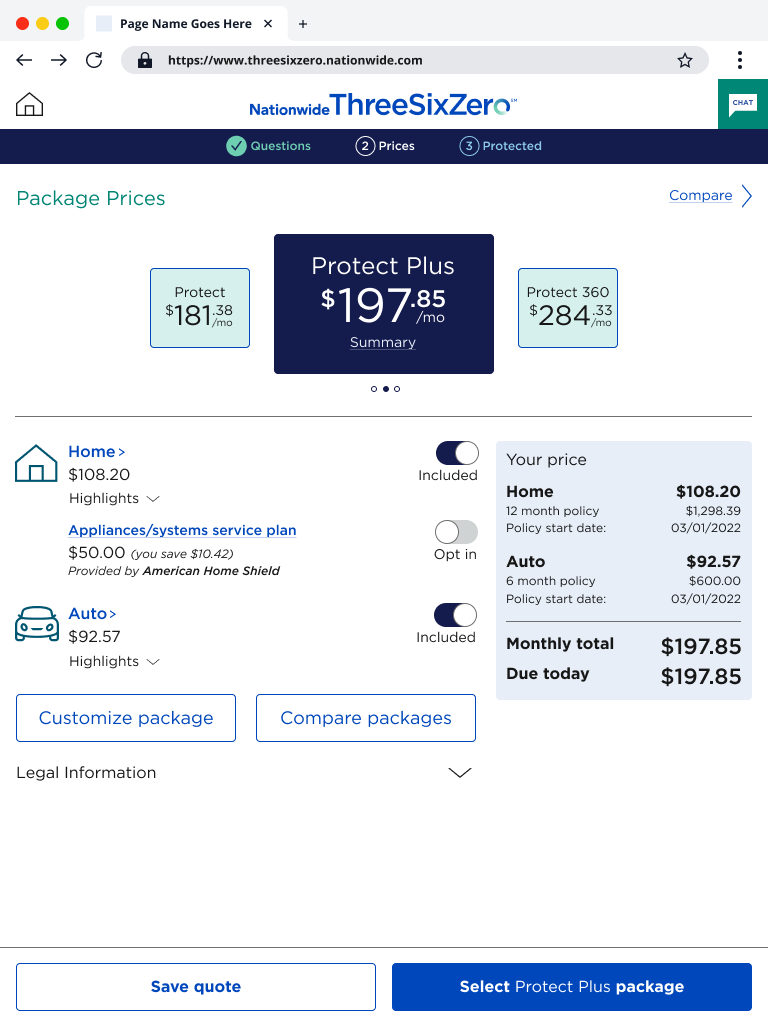The image size is (768, 1028).
Task: Click the Monthly total $197.85 amount
Action: coord(701,646)
